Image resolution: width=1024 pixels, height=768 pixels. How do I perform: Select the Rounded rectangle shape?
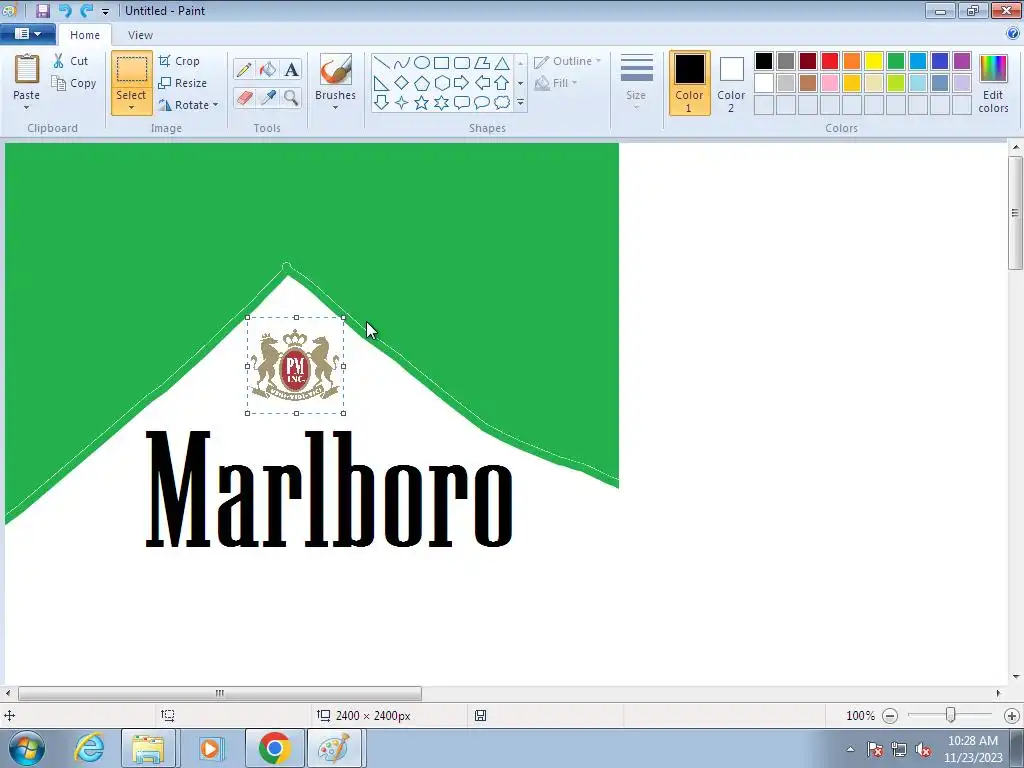462,63
